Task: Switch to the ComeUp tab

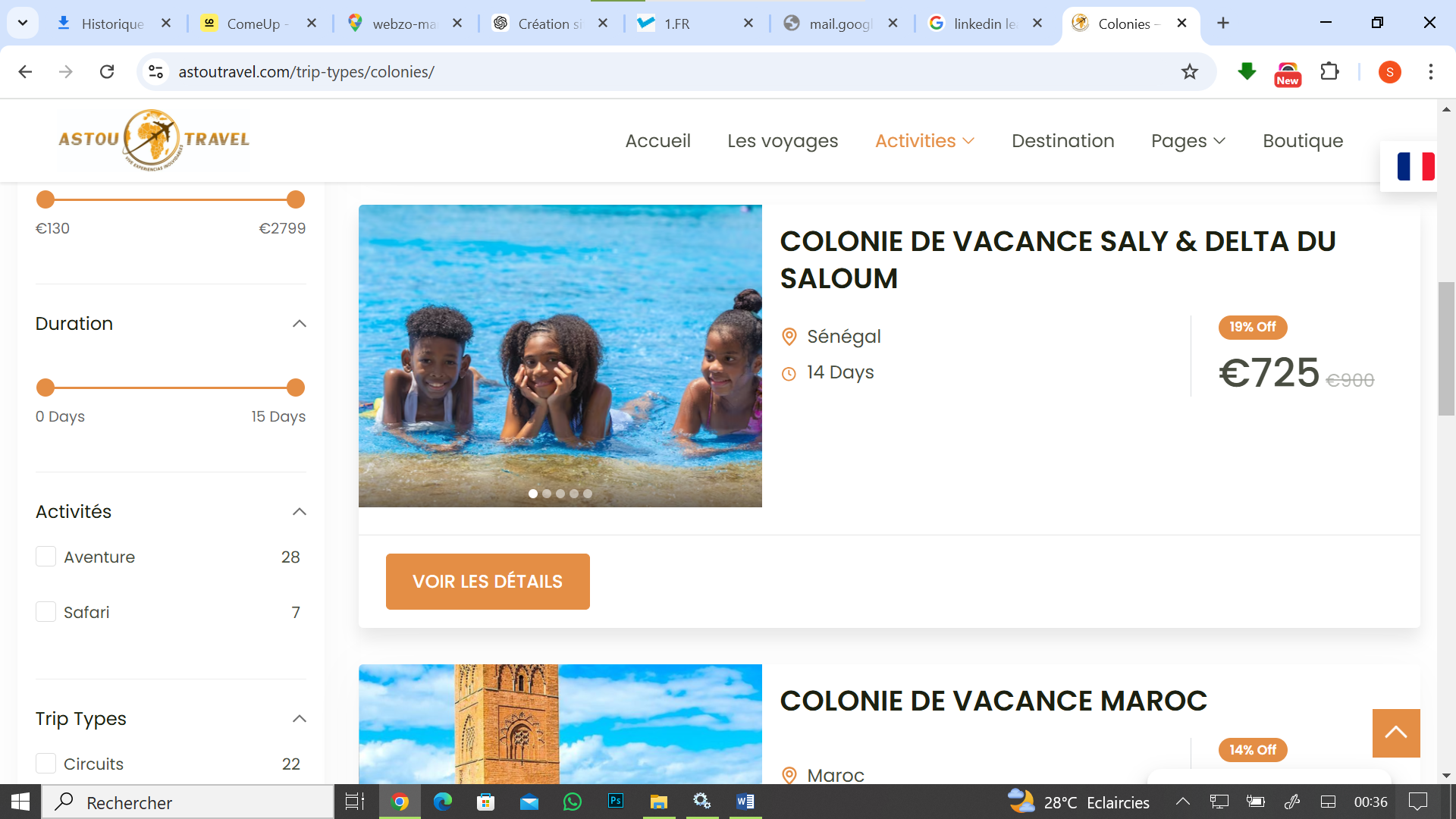Action: coord(258,24)
